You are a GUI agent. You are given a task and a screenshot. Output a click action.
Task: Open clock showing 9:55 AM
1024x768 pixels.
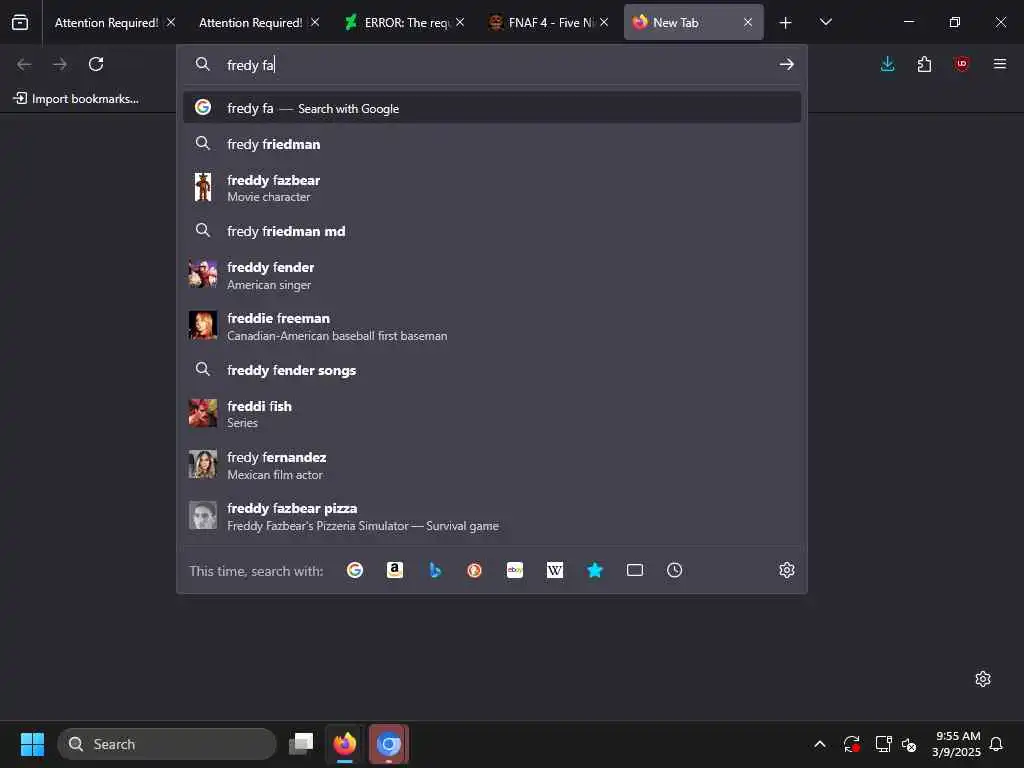957,744
